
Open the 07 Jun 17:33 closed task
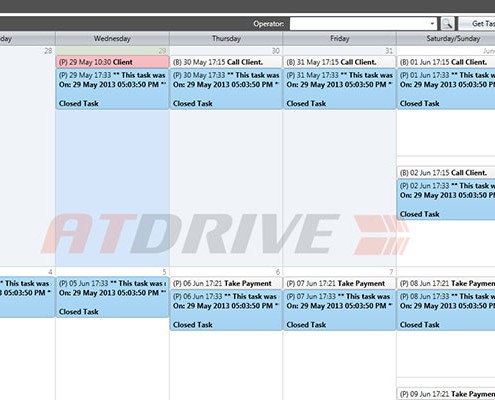coord(339,310)
